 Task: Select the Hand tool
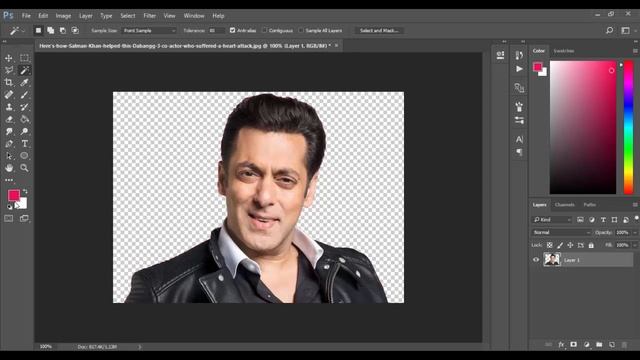(9, 168)
